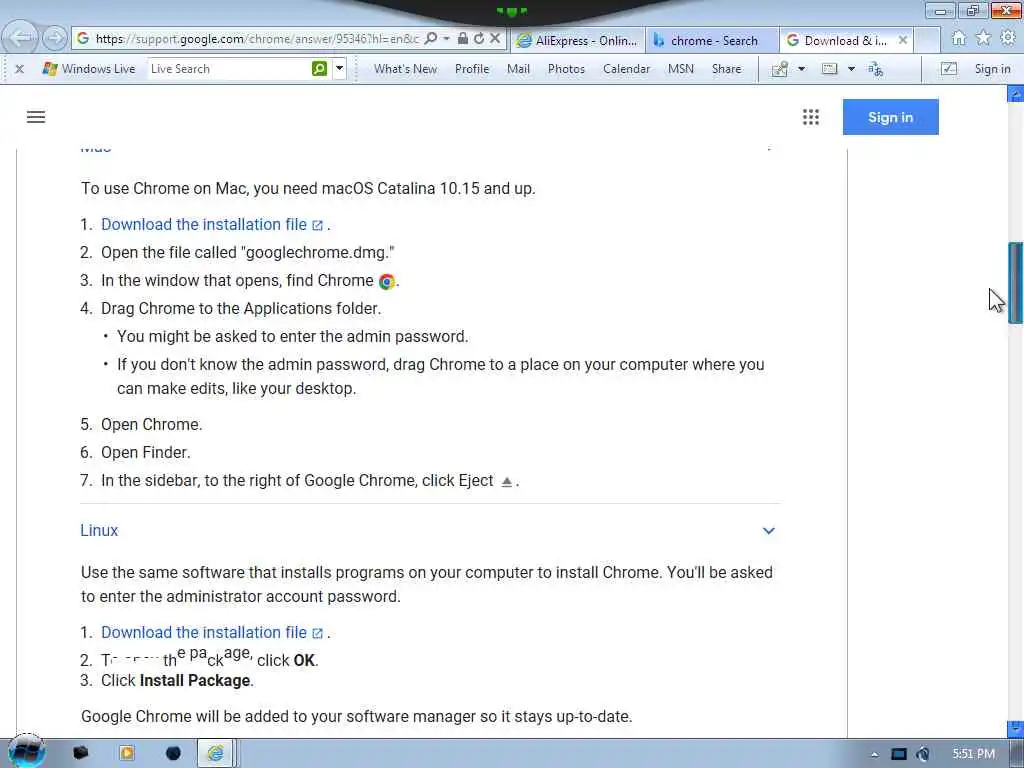Click Share in the Windows Live toolbar
Image resolution: width=1024 pixels, height=768 pixels.
(x=726, y=69)
